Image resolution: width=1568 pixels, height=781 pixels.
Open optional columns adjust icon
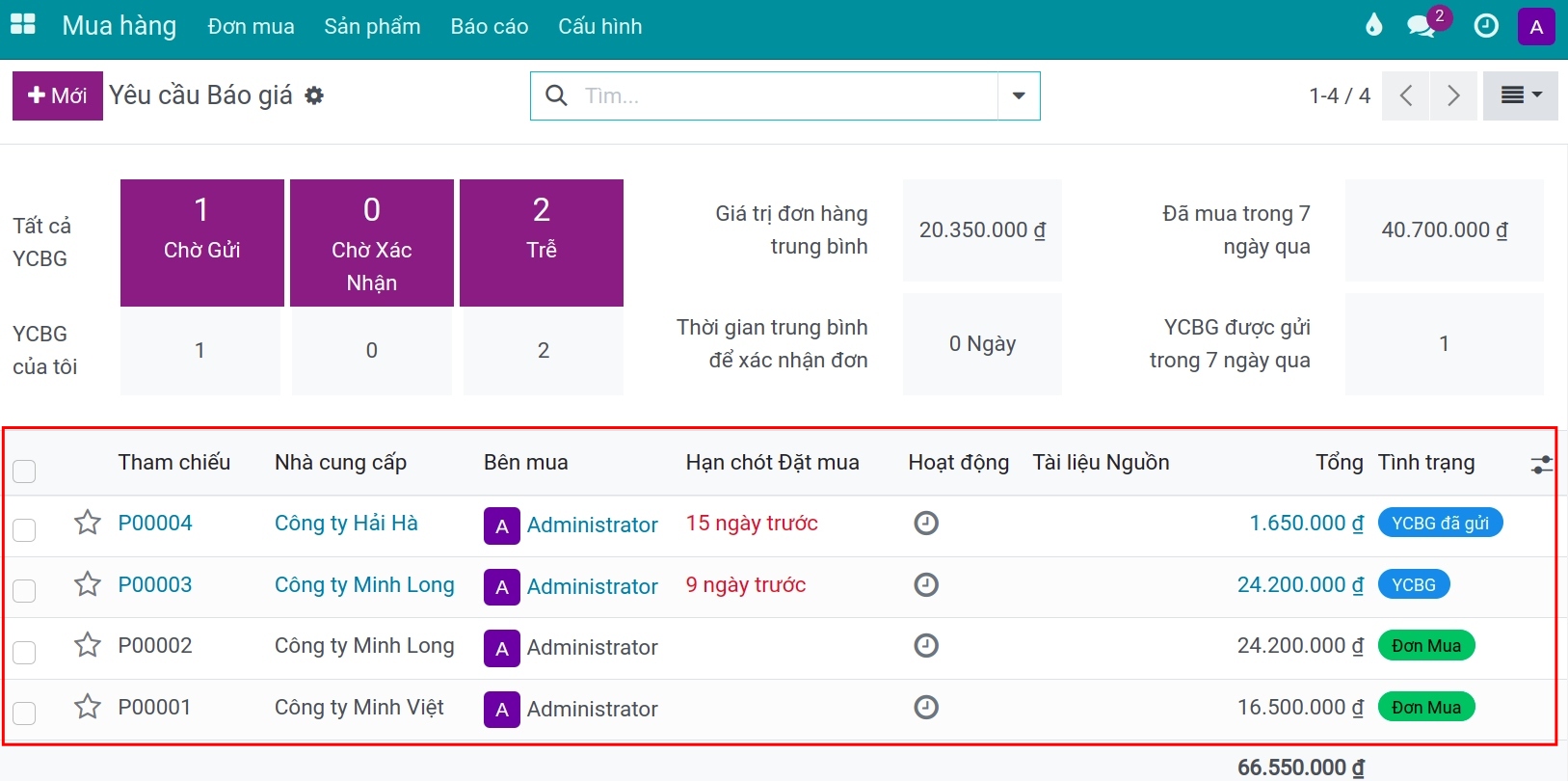(1541, 465)
